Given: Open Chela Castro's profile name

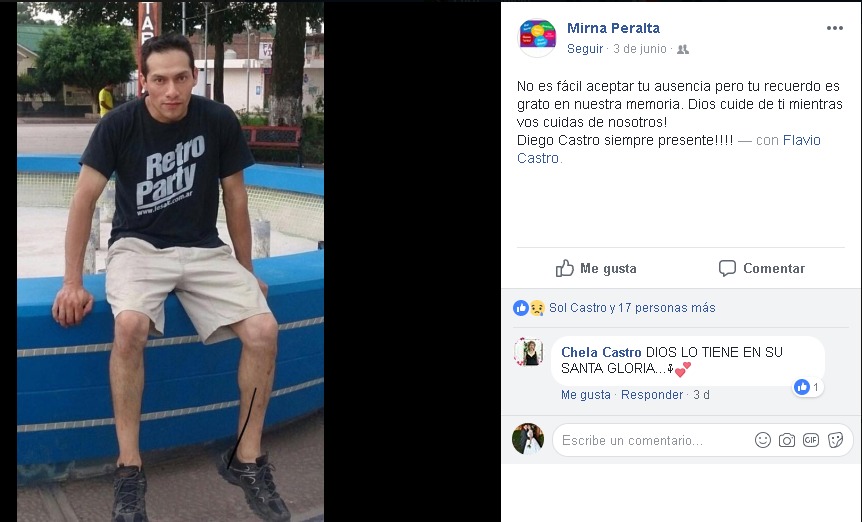Looking at the screenshot, I should click(x=601, y=352).
